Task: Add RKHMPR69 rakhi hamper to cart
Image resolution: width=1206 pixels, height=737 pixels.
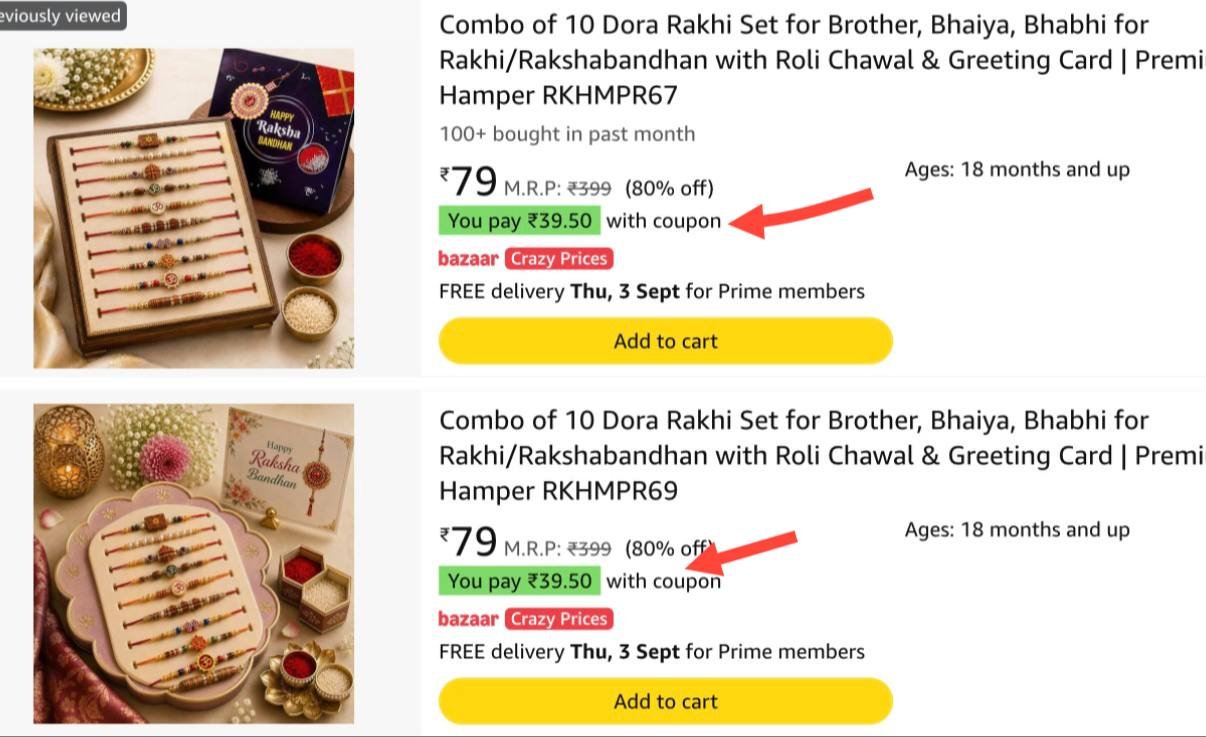Action: tap(665, 701)
